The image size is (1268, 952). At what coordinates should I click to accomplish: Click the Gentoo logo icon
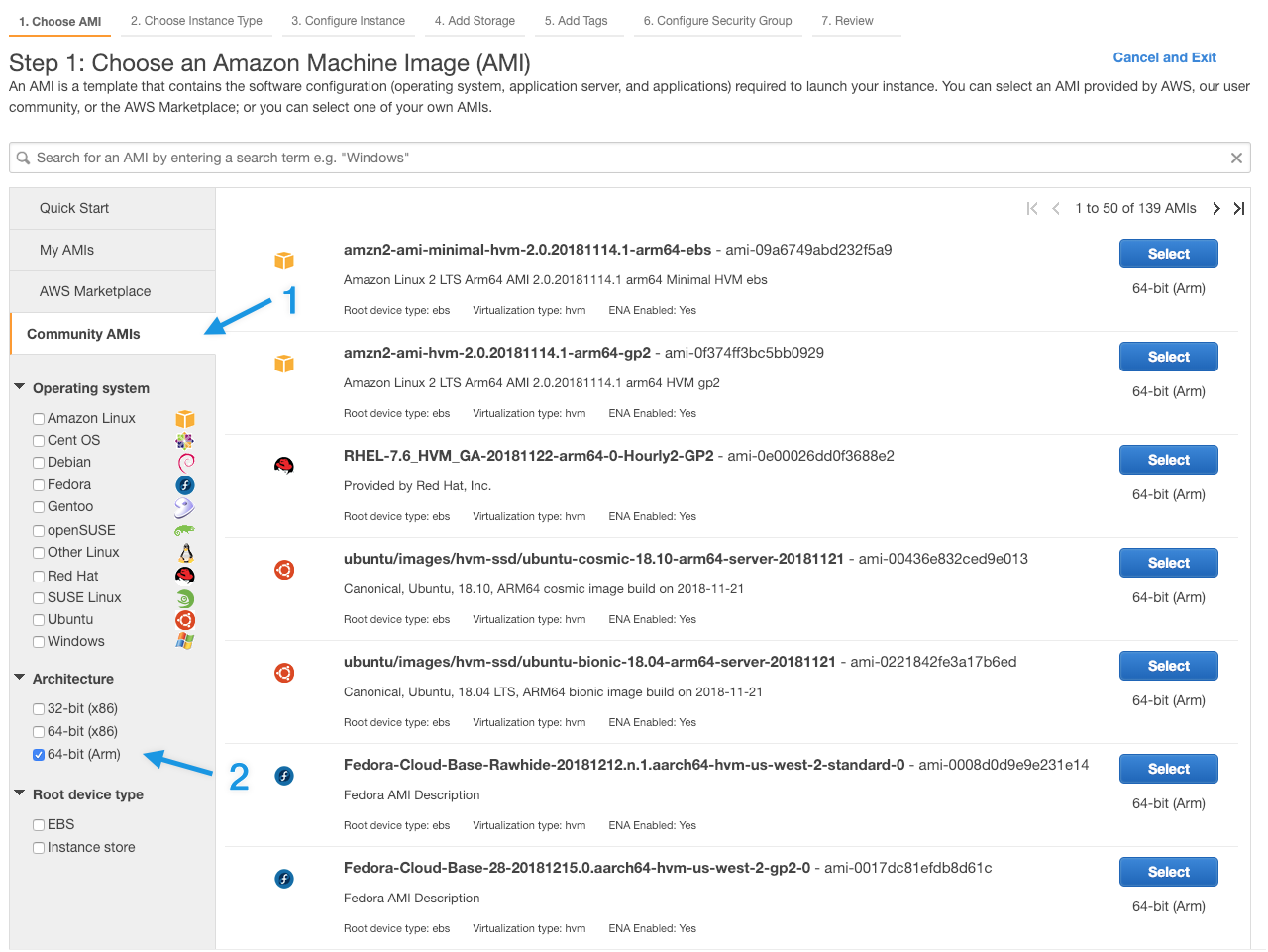tap(185, 507)
